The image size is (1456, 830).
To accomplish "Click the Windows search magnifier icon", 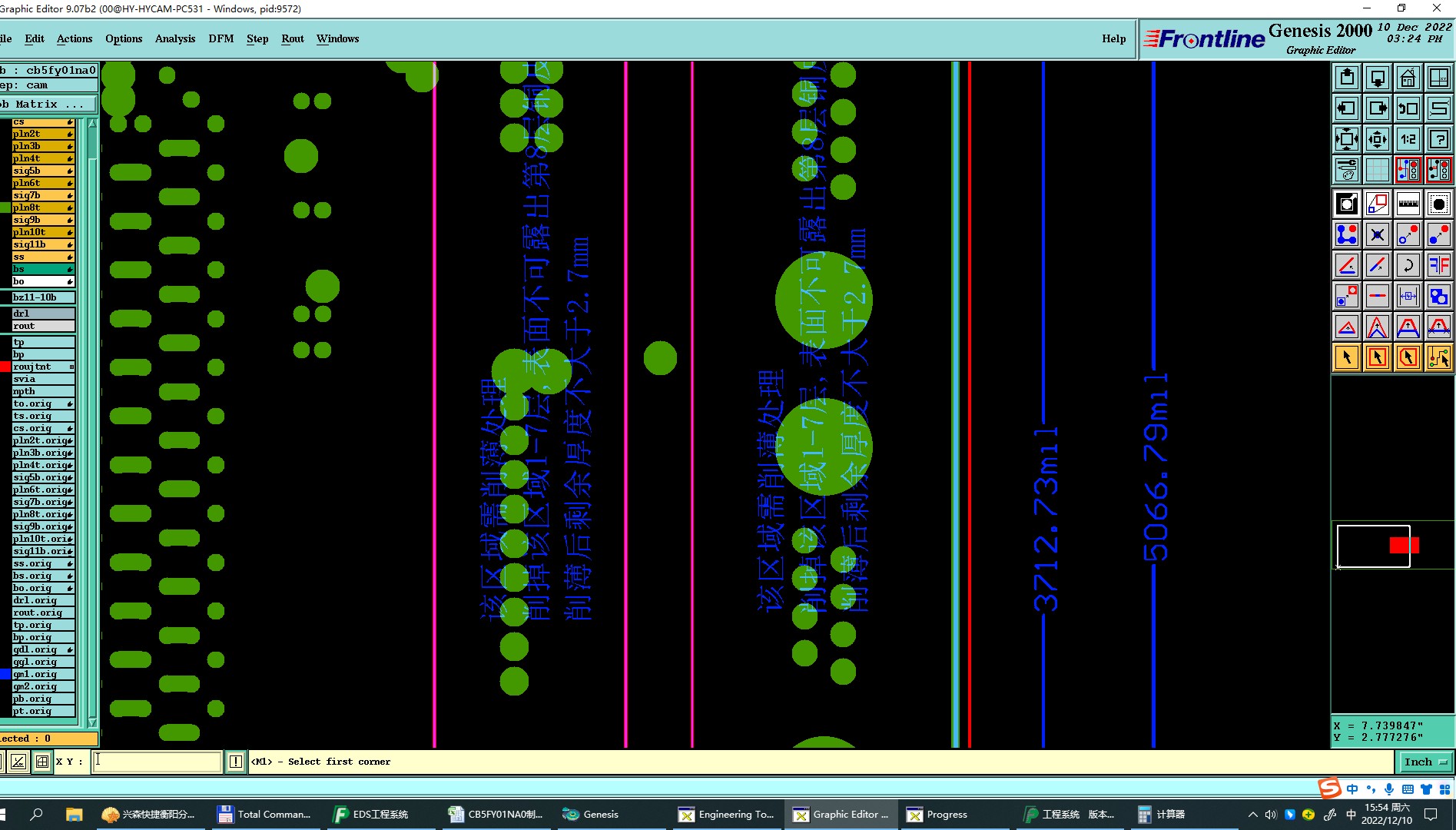I will point(36,814).
